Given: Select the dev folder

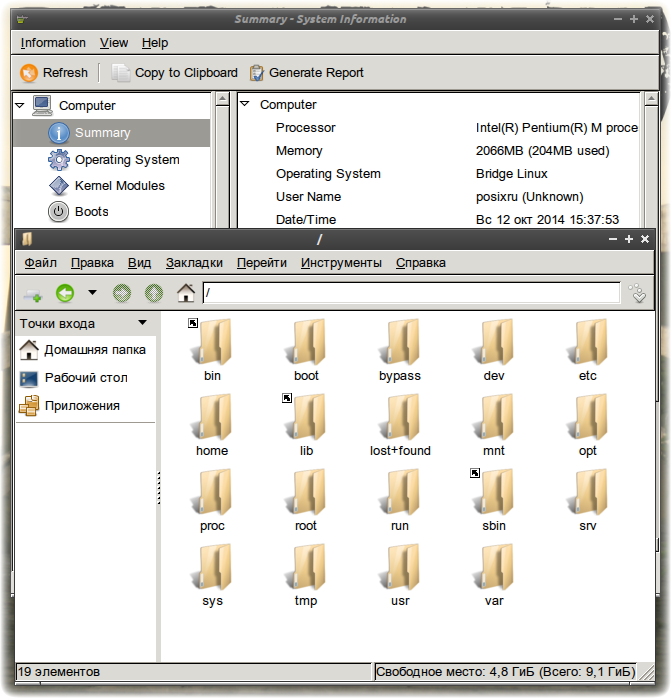Looking at the screenshot, I should click(x=494, y=350).
